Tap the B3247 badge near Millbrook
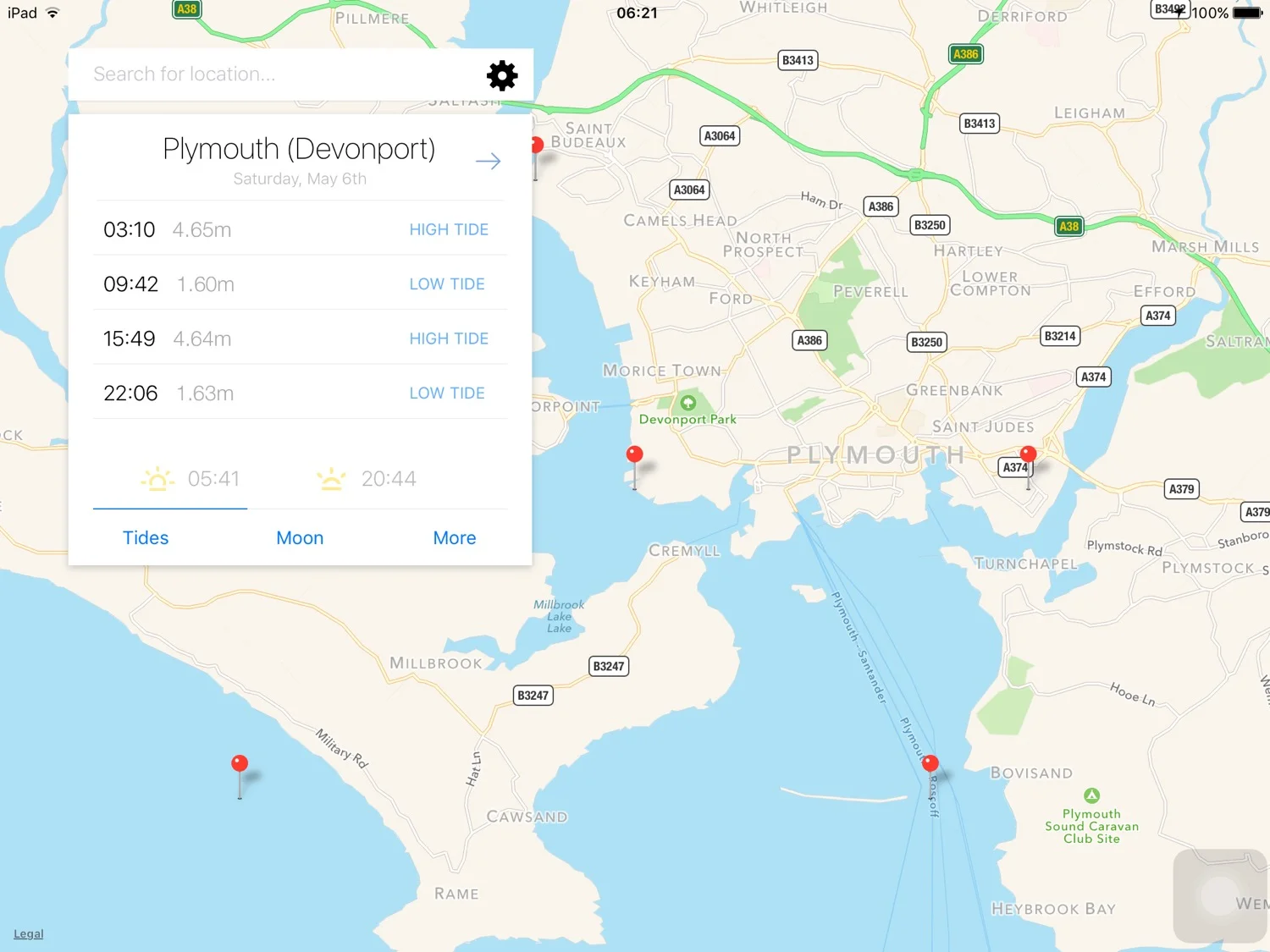 (533, 696)
